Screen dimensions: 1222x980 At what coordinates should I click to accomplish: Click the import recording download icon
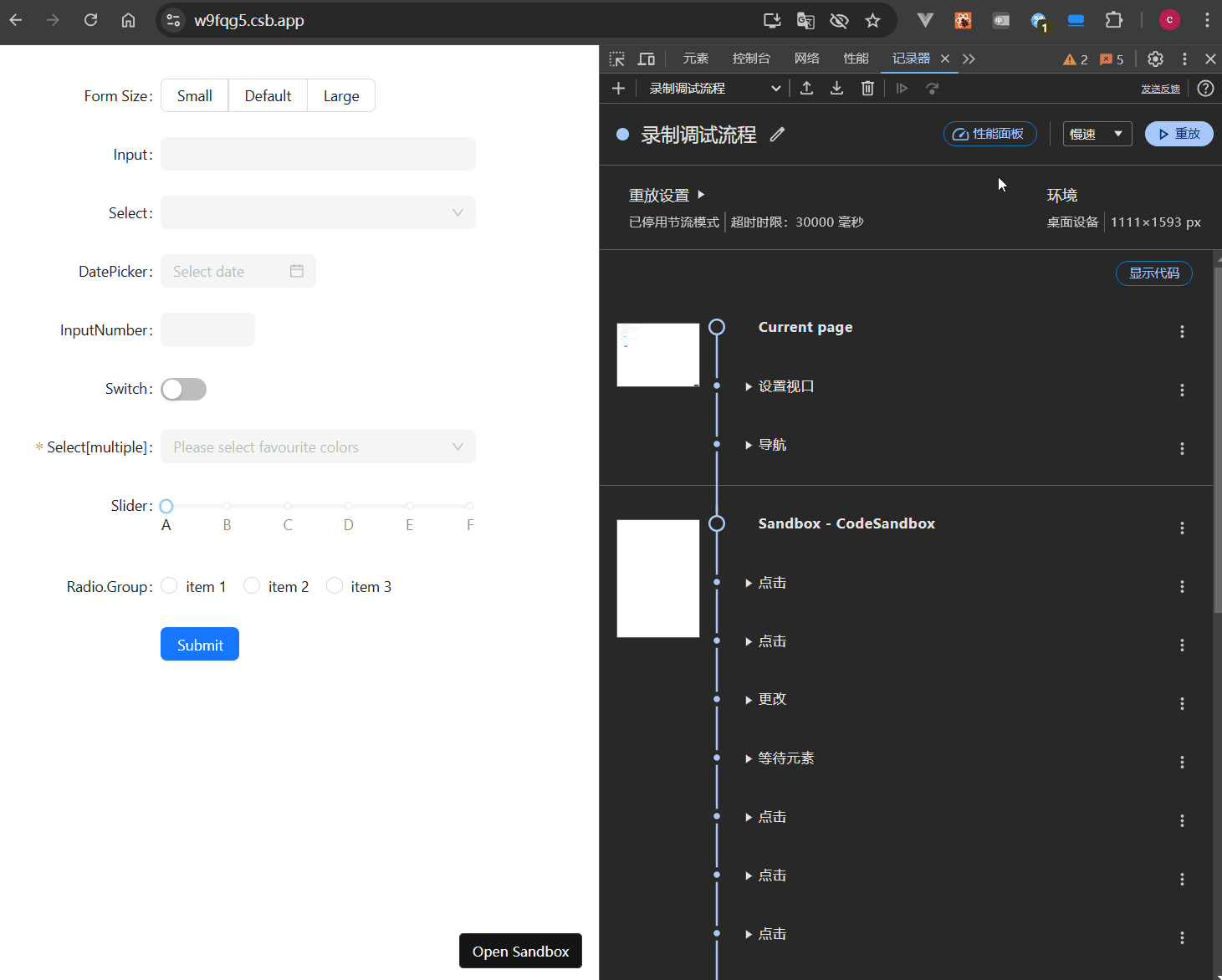tap(836, 88)
